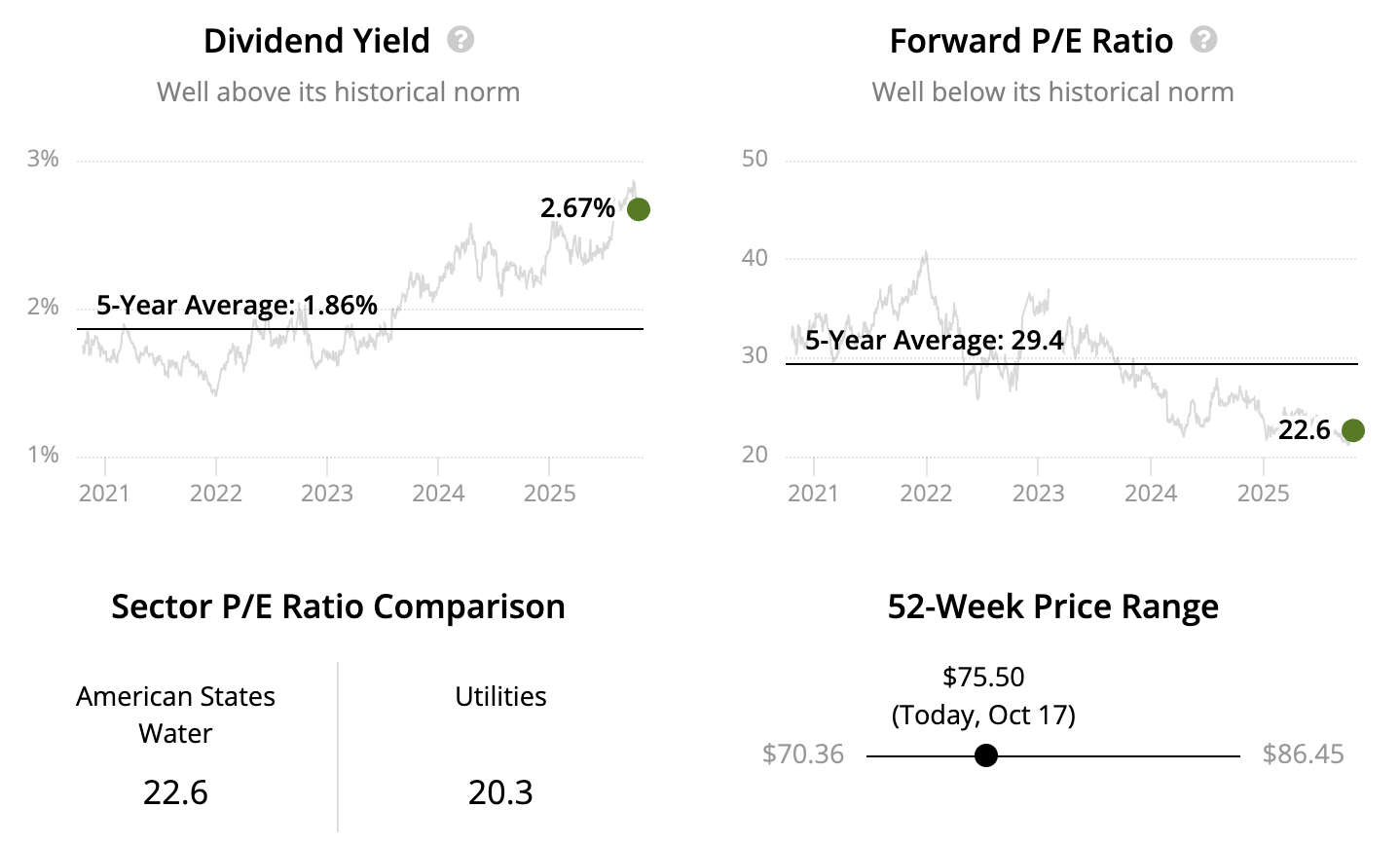This screenshot has width=1400, height=845.
Task: Open the Forward P/E Ratio help tooltip icon
Action: pos(1204,40)
